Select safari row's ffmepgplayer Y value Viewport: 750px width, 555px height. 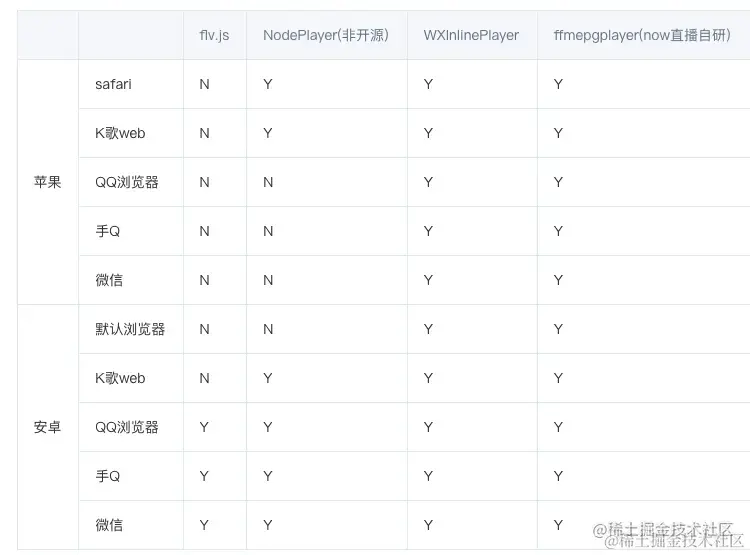pyautogui.click(x=558, y=84)
